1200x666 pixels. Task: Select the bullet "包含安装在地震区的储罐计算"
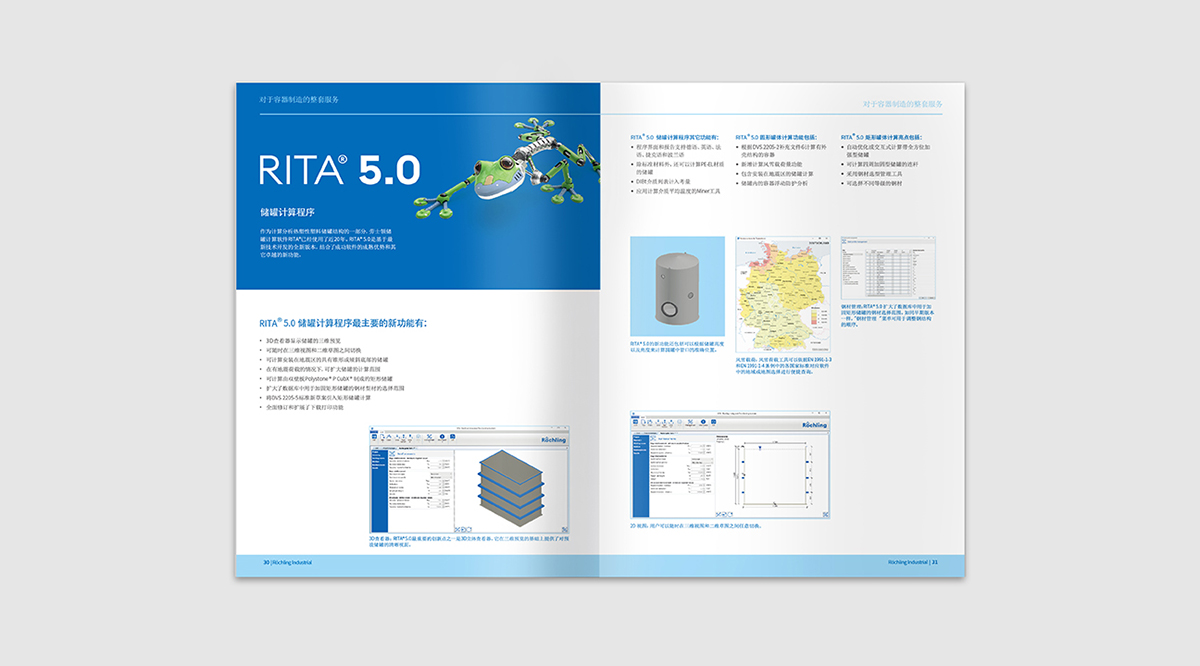coord(775,174)
